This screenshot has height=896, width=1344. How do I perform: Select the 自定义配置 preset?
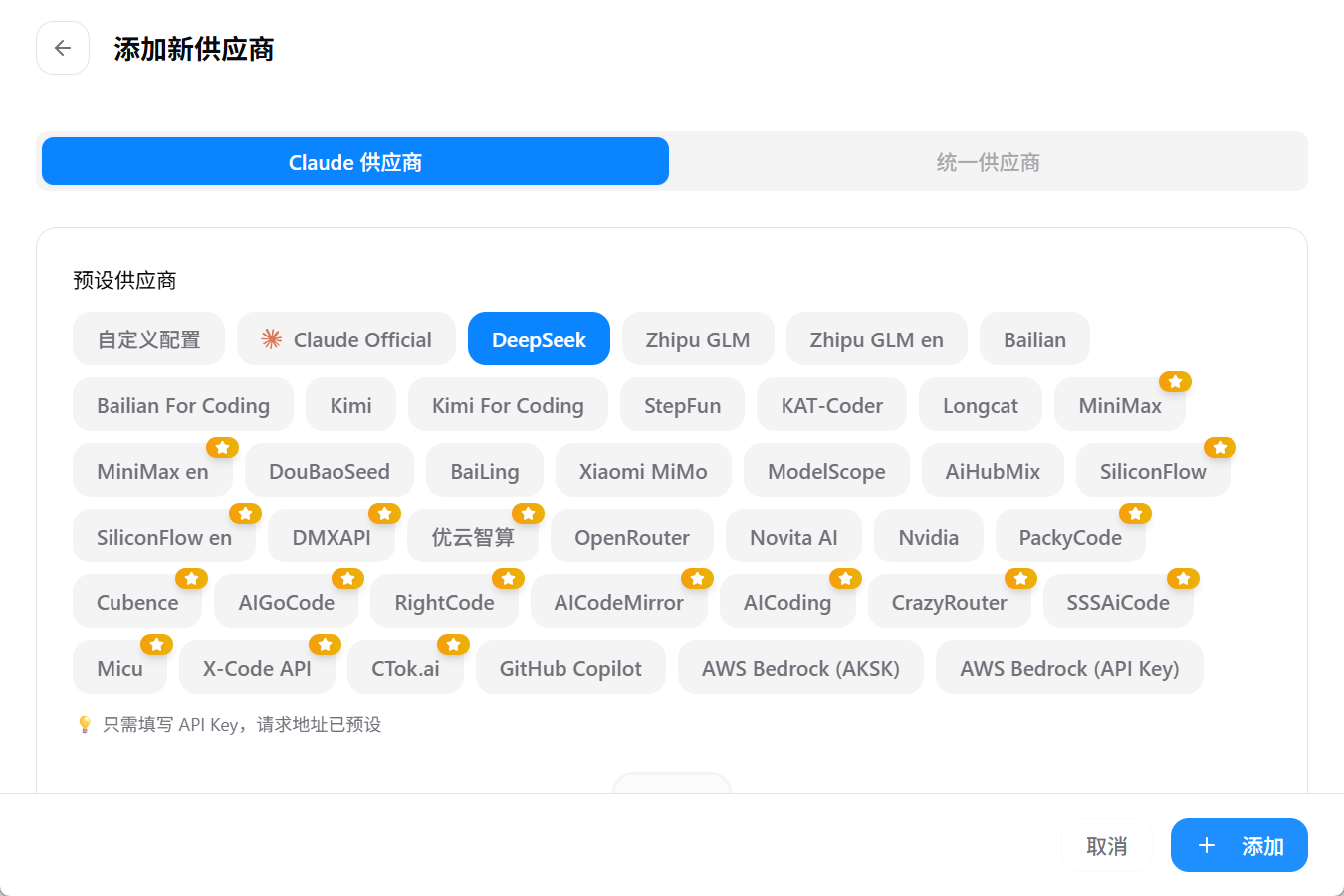[148, 339]
